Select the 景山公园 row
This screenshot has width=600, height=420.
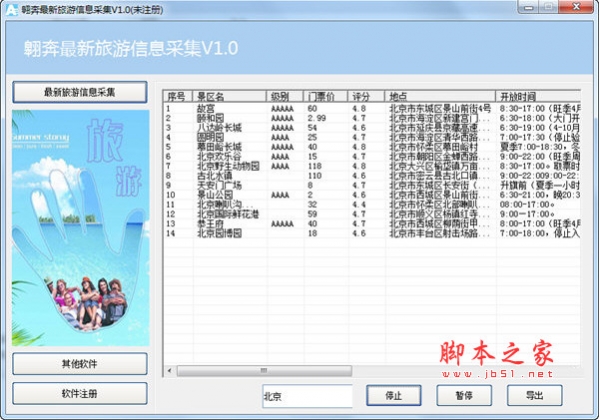click(x=372, y=195)
